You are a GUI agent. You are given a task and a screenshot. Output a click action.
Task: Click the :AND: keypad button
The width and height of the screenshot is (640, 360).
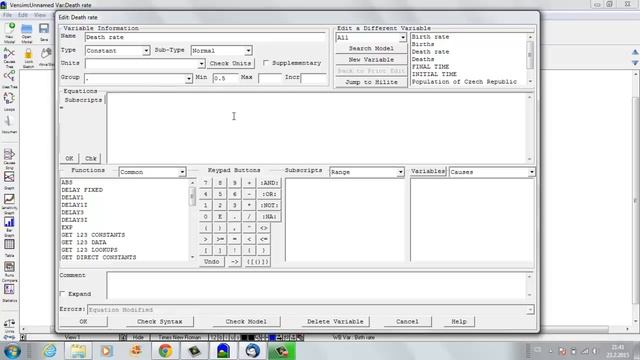[x=269, y=183]
